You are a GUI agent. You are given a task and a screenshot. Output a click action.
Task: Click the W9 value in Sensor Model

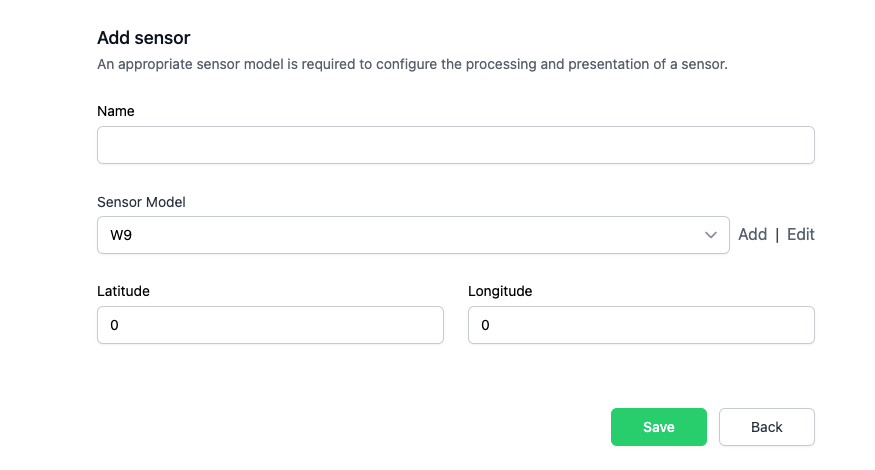(121, 235)
